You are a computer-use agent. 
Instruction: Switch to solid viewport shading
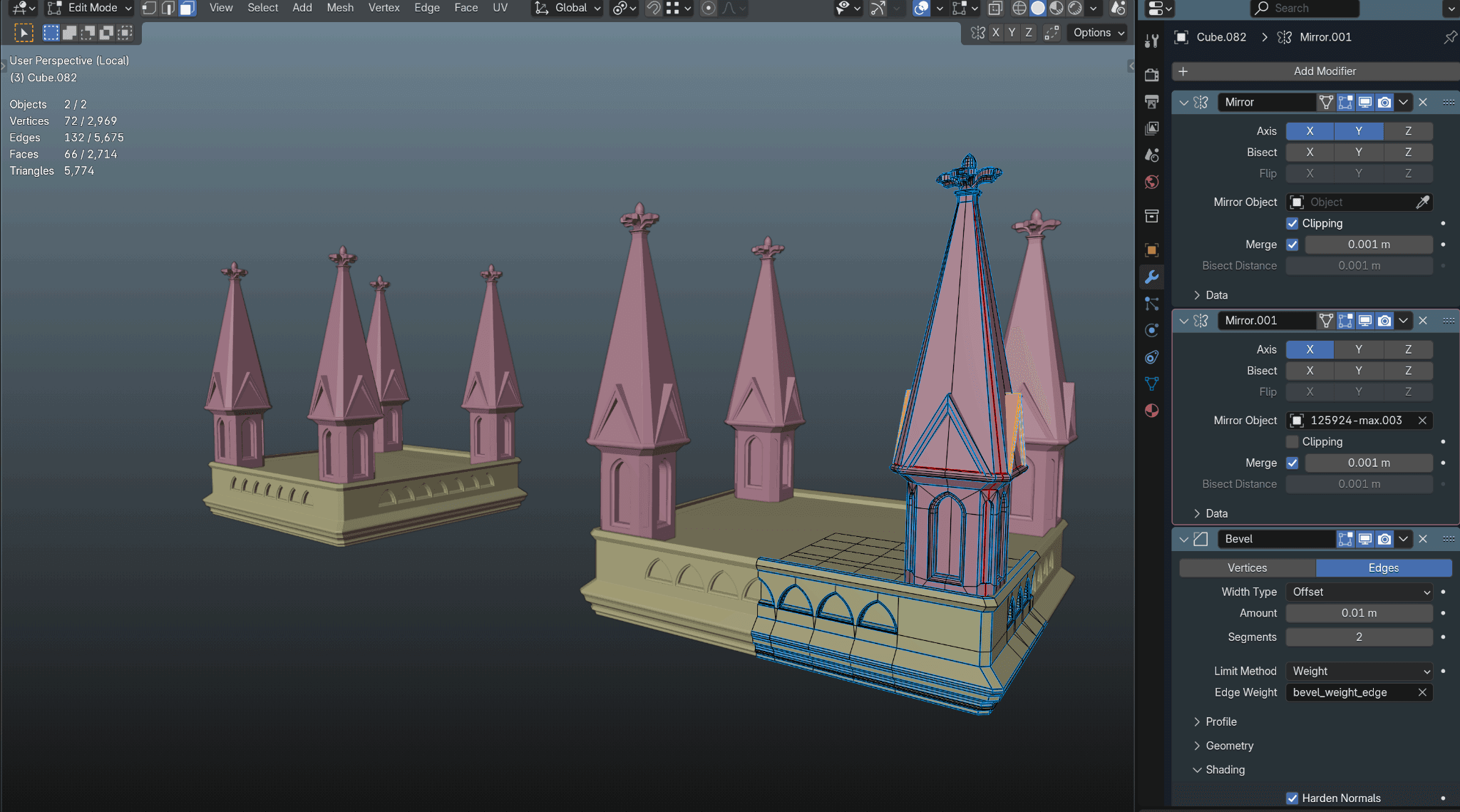(x=1038, y=8)
